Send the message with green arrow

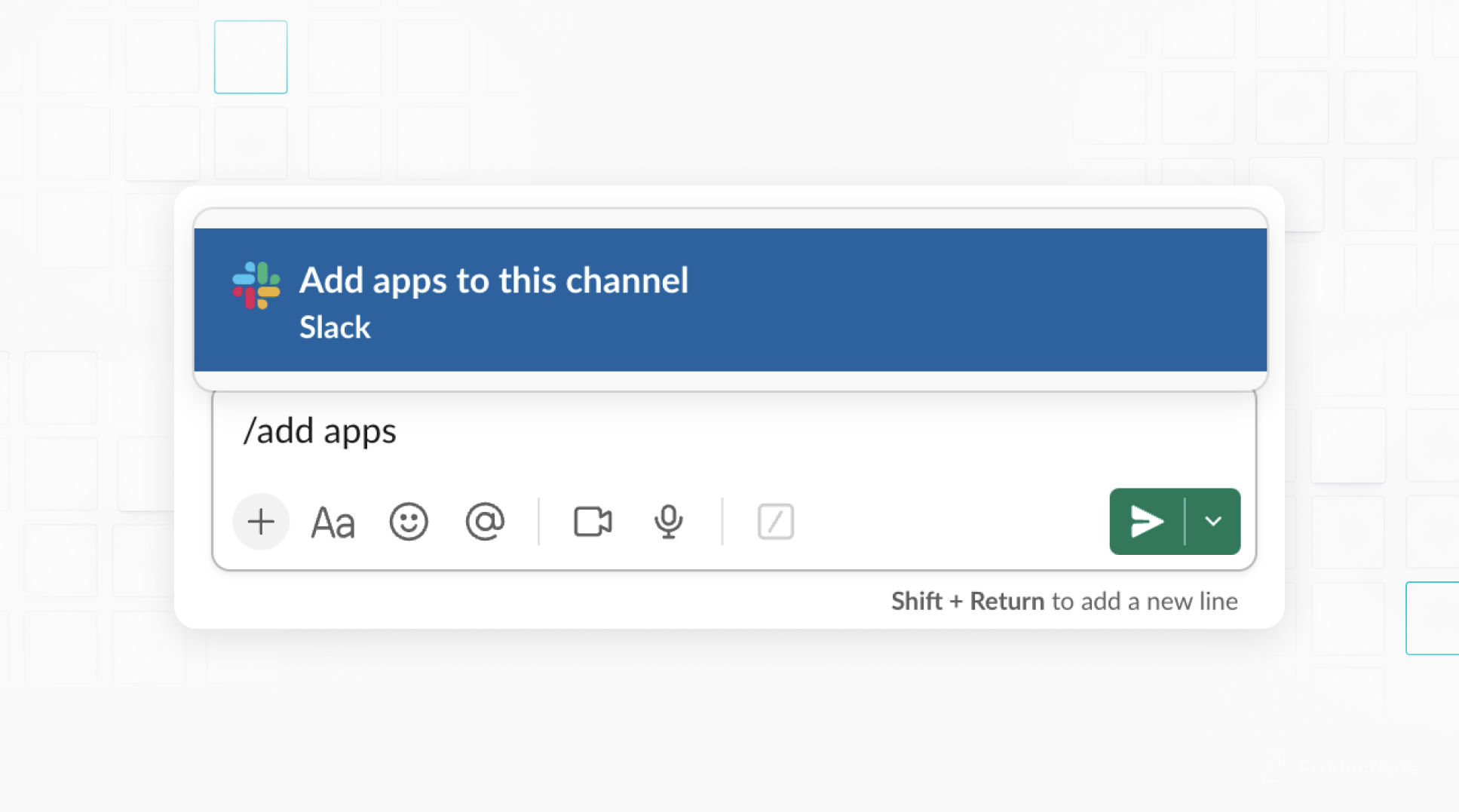(x=1146, y=522)
